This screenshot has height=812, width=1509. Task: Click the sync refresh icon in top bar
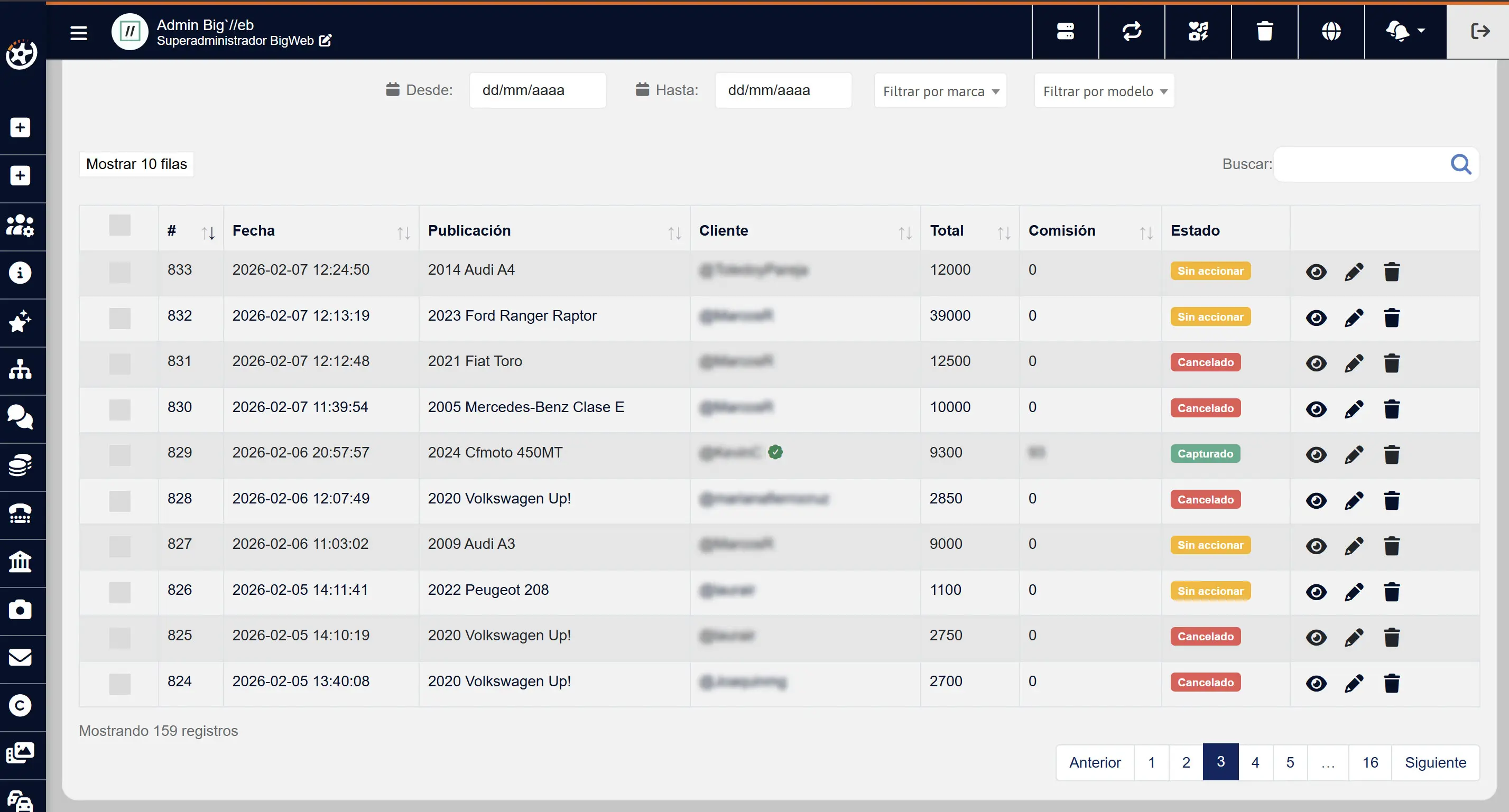tap(1131, 31)
